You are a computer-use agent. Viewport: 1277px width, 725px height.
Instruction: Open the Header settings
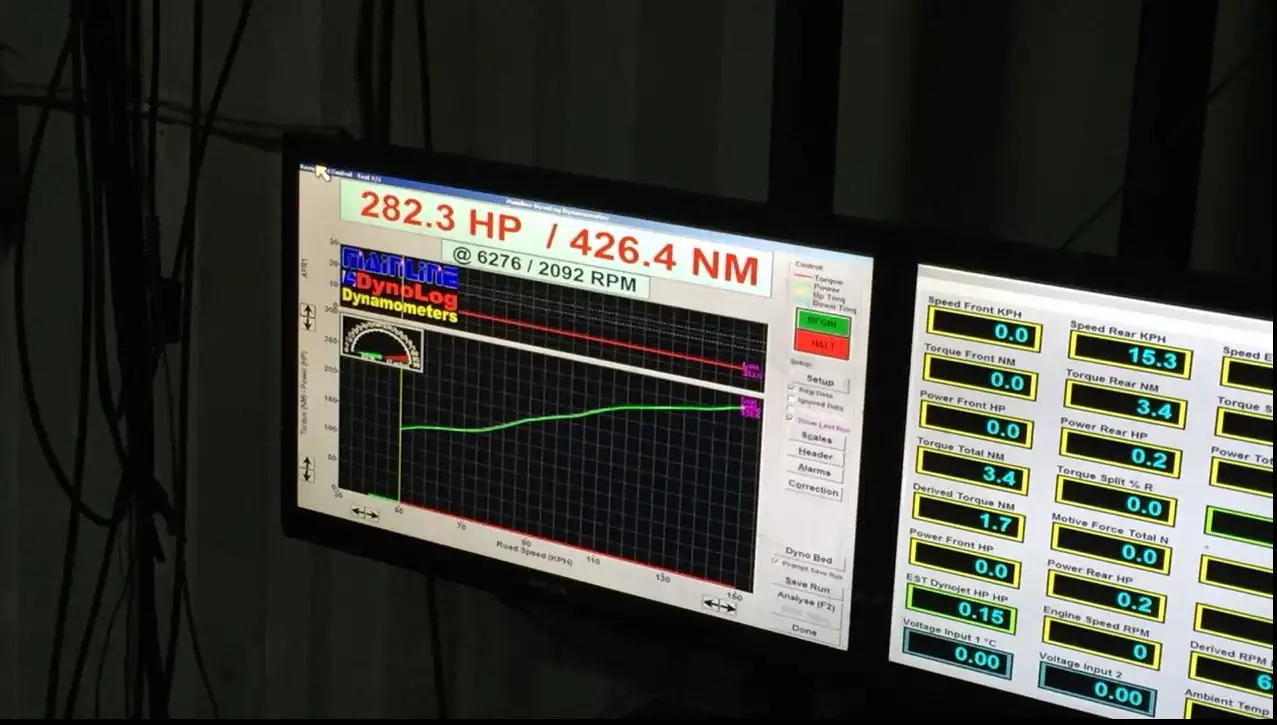816,455
